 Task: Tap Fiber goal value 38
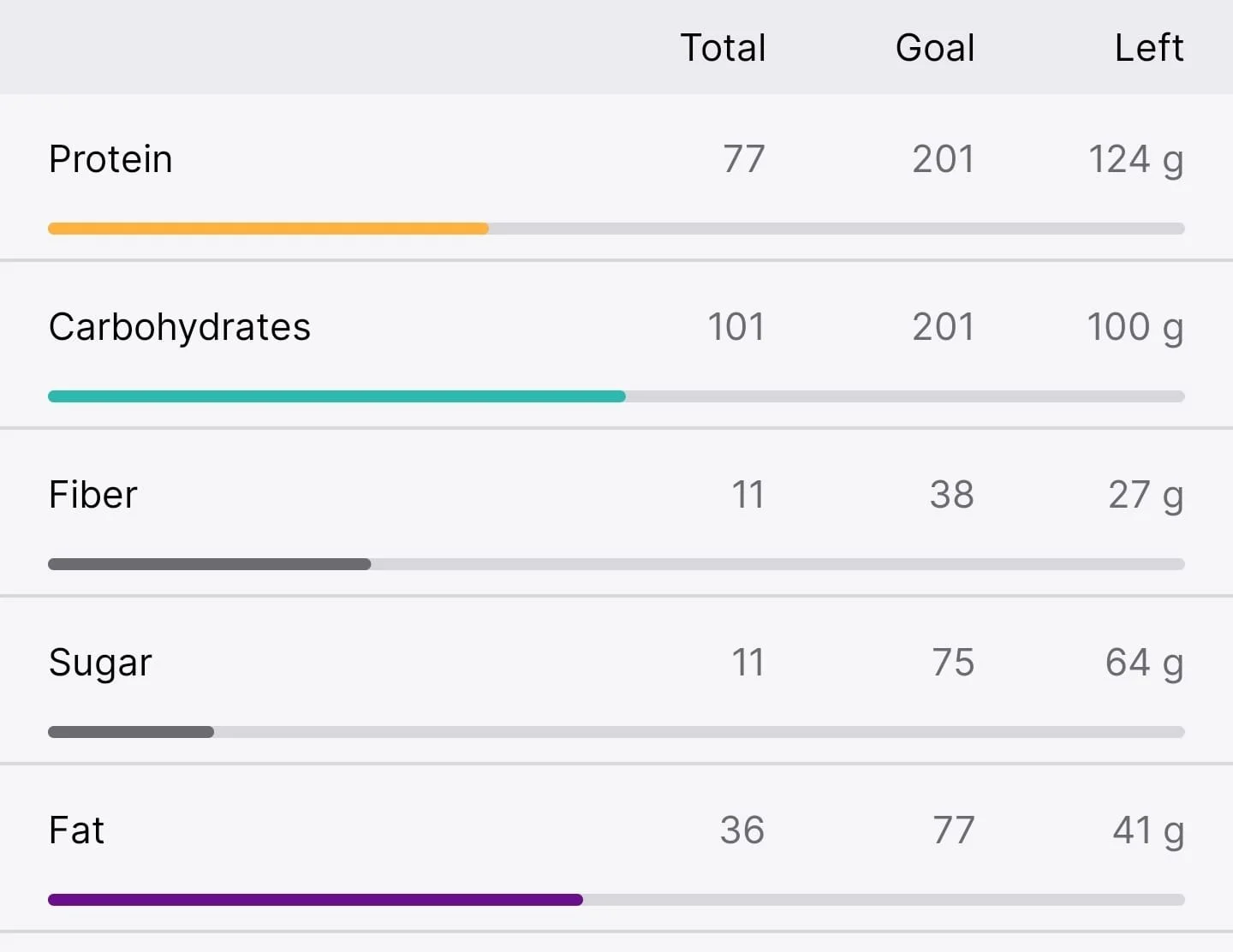pos(952,495)
